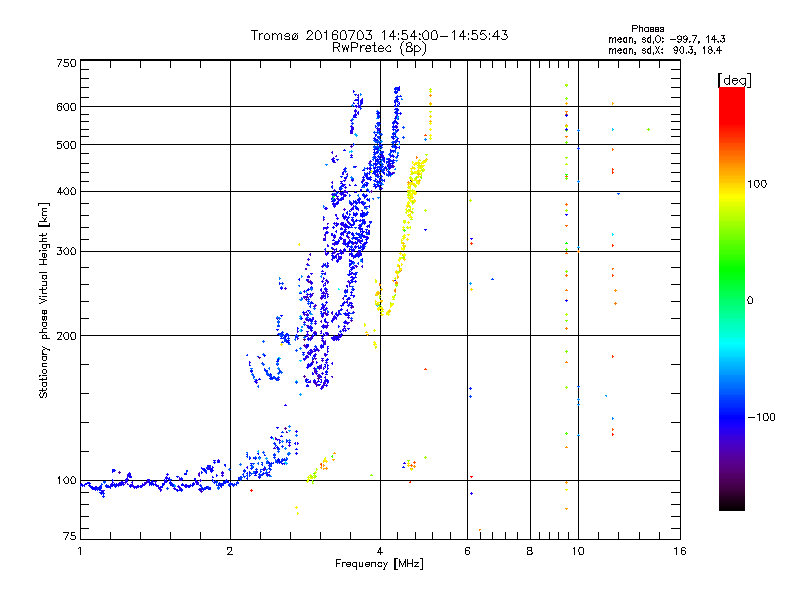Viewport: 800px width, 600px height.
Task: Click the rainbow phase colorbar
Action: point(732,298)
